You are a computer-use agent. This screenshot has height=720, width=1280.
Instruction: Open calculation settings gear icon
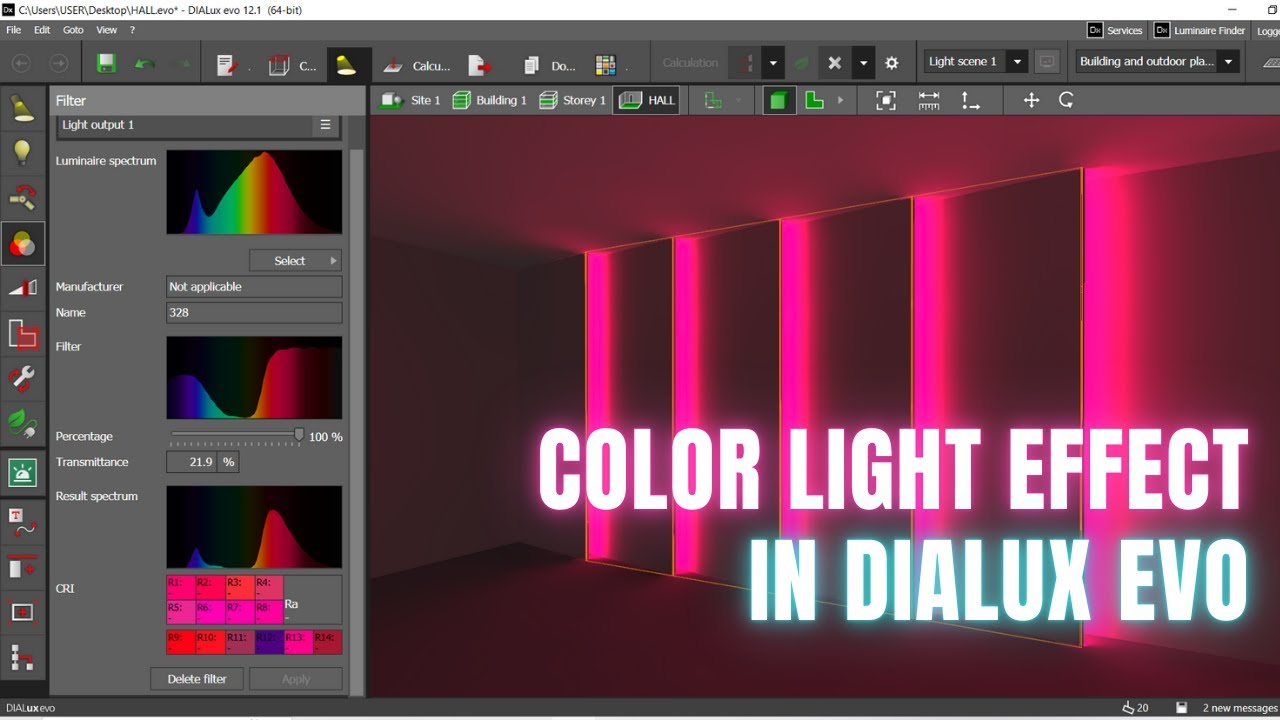coord(892,63)
